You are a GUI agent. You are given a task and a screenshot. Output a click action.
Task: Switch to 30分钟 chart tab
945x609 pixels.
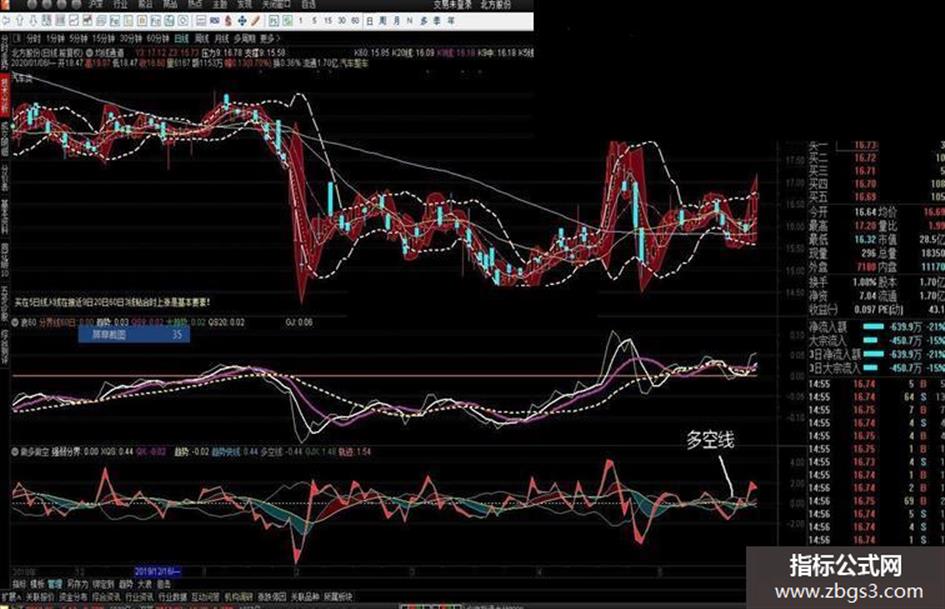131,38
